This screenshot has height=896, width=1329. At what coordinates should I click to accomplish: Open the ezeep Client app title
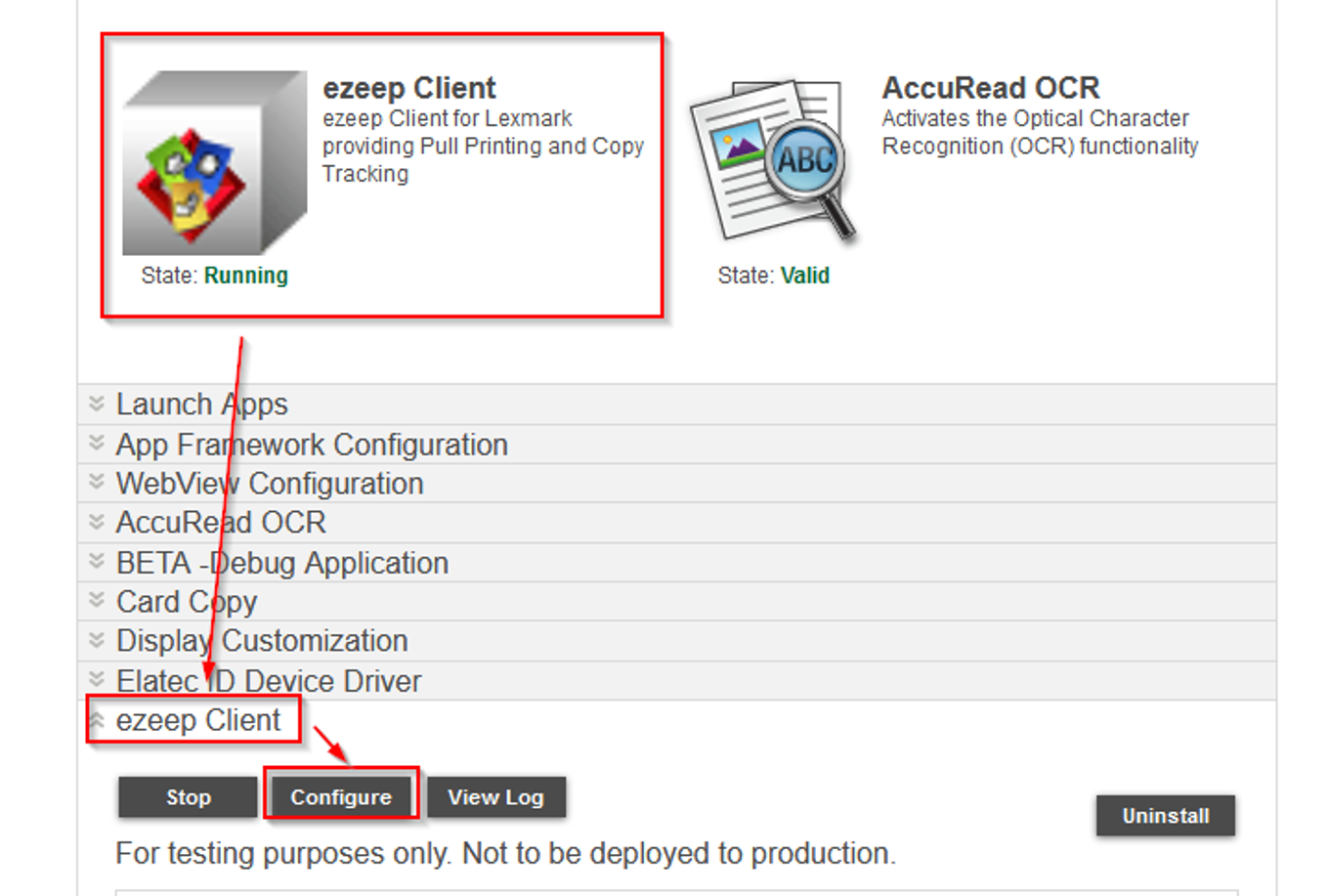pos(409,88)
